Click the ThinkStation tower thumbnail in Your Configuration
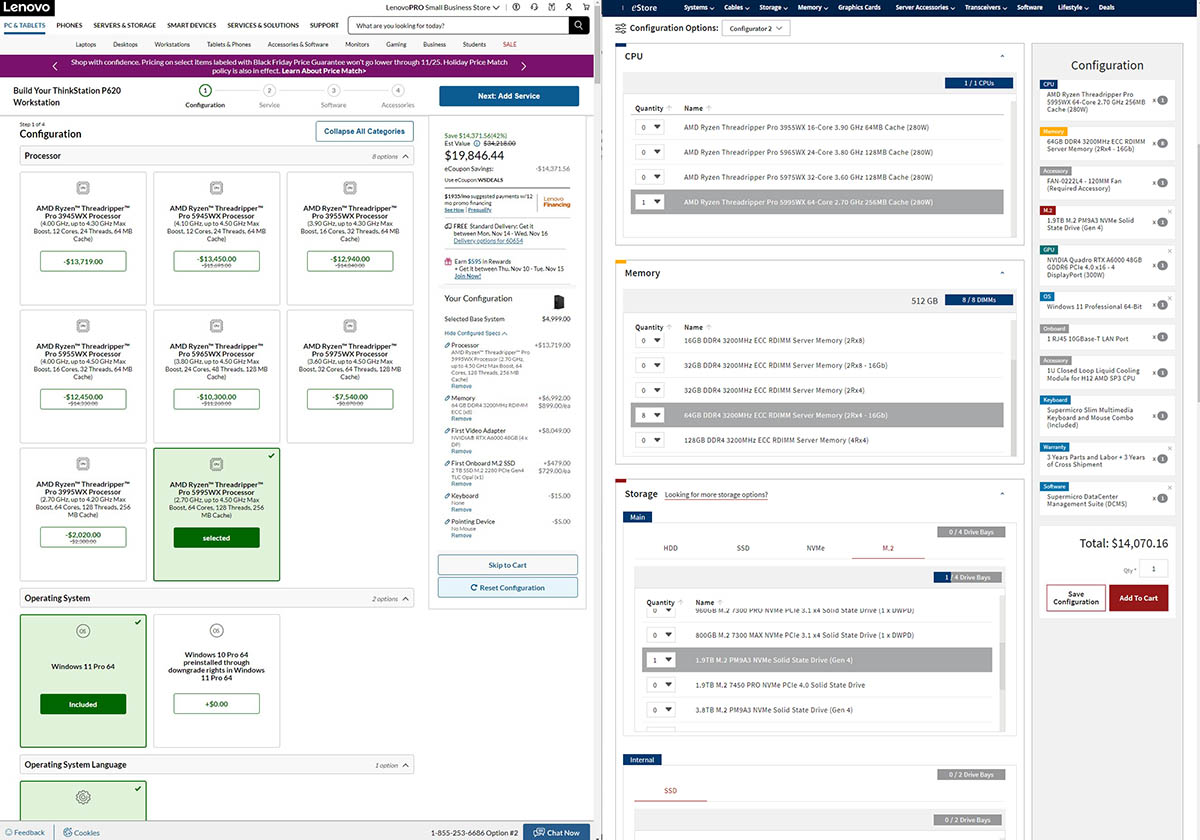Screen dimensions: 1200x840 tap(559, 302)
